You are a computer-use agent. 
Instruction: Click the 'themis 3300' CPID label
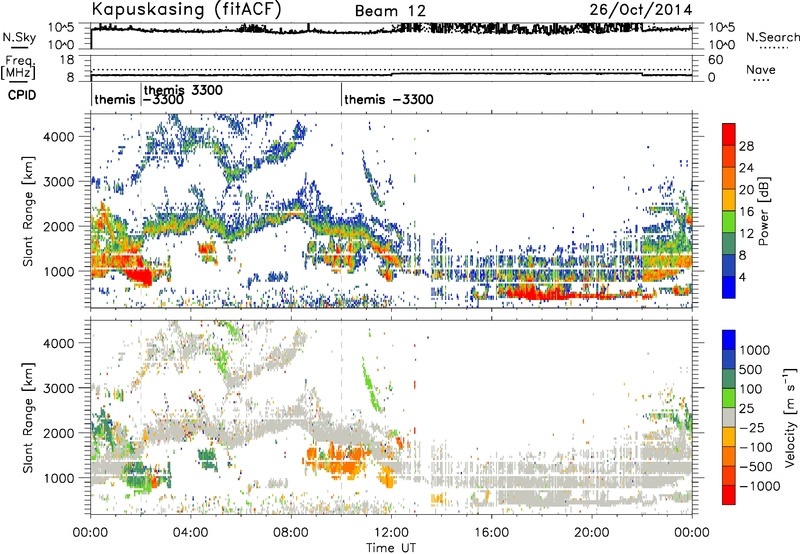pyautogui.click(x=184, y=90)
